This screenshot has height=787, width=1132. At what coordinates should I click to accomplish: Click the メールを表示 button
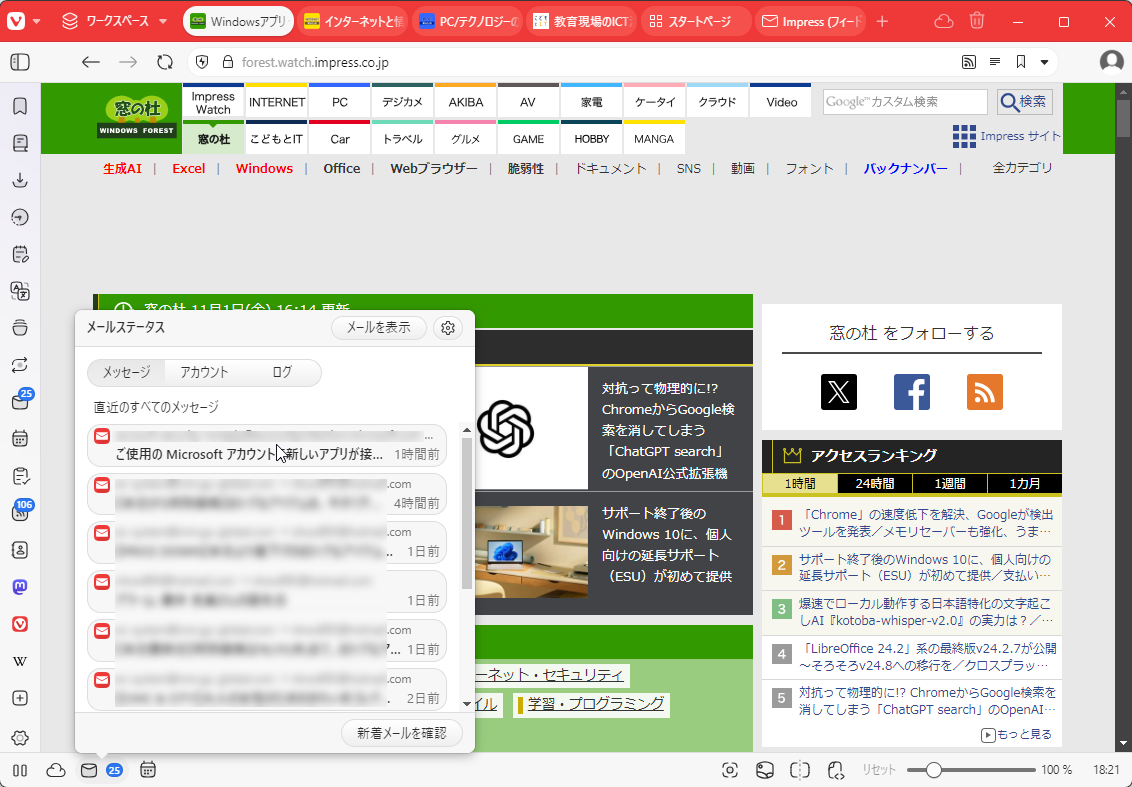point(379,327)
